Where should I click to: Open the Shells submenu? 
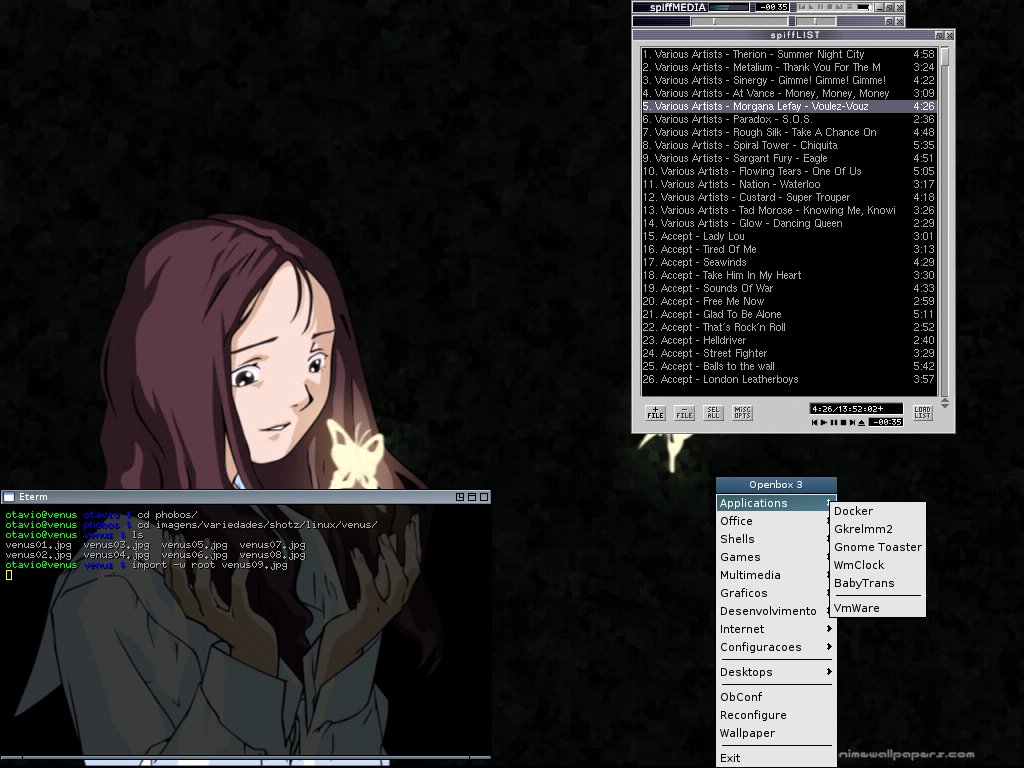coord(776,539)
